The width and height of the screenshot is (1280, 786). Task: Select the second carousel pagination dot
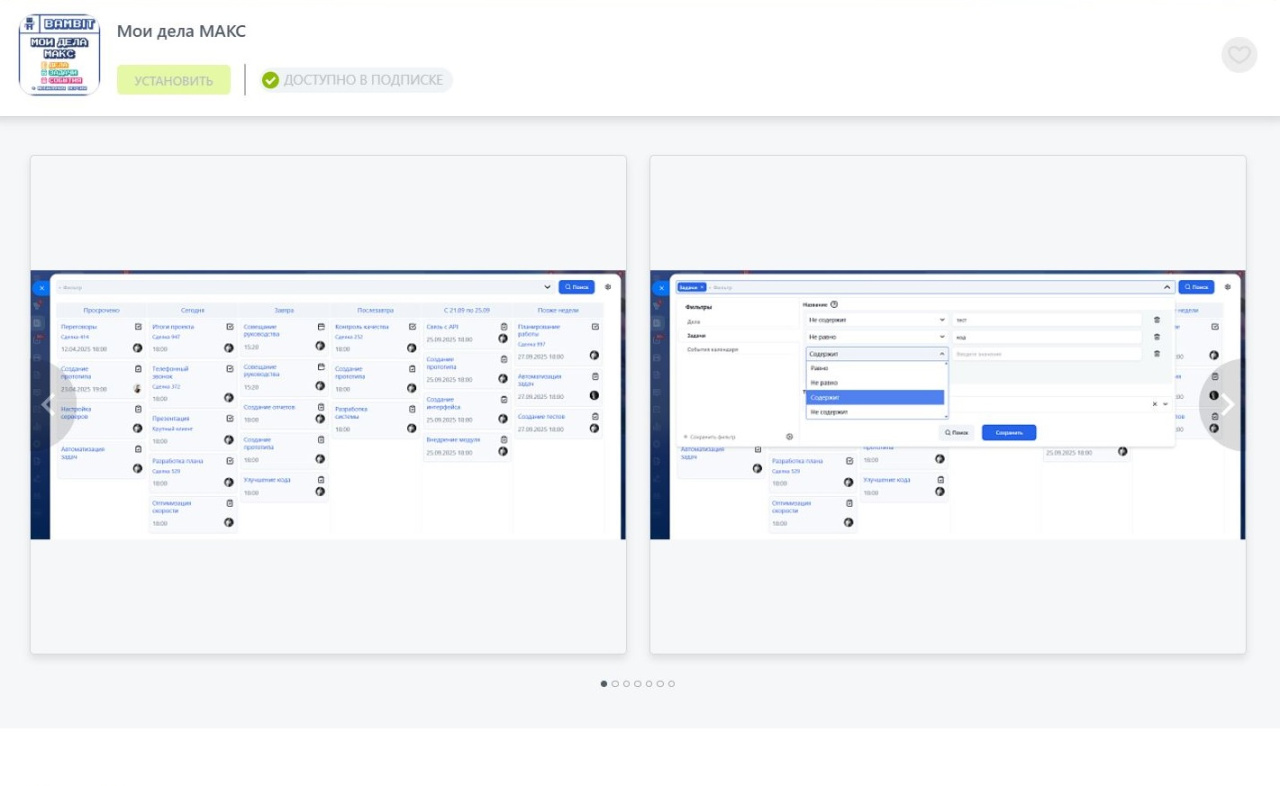[x=615, y=684]
